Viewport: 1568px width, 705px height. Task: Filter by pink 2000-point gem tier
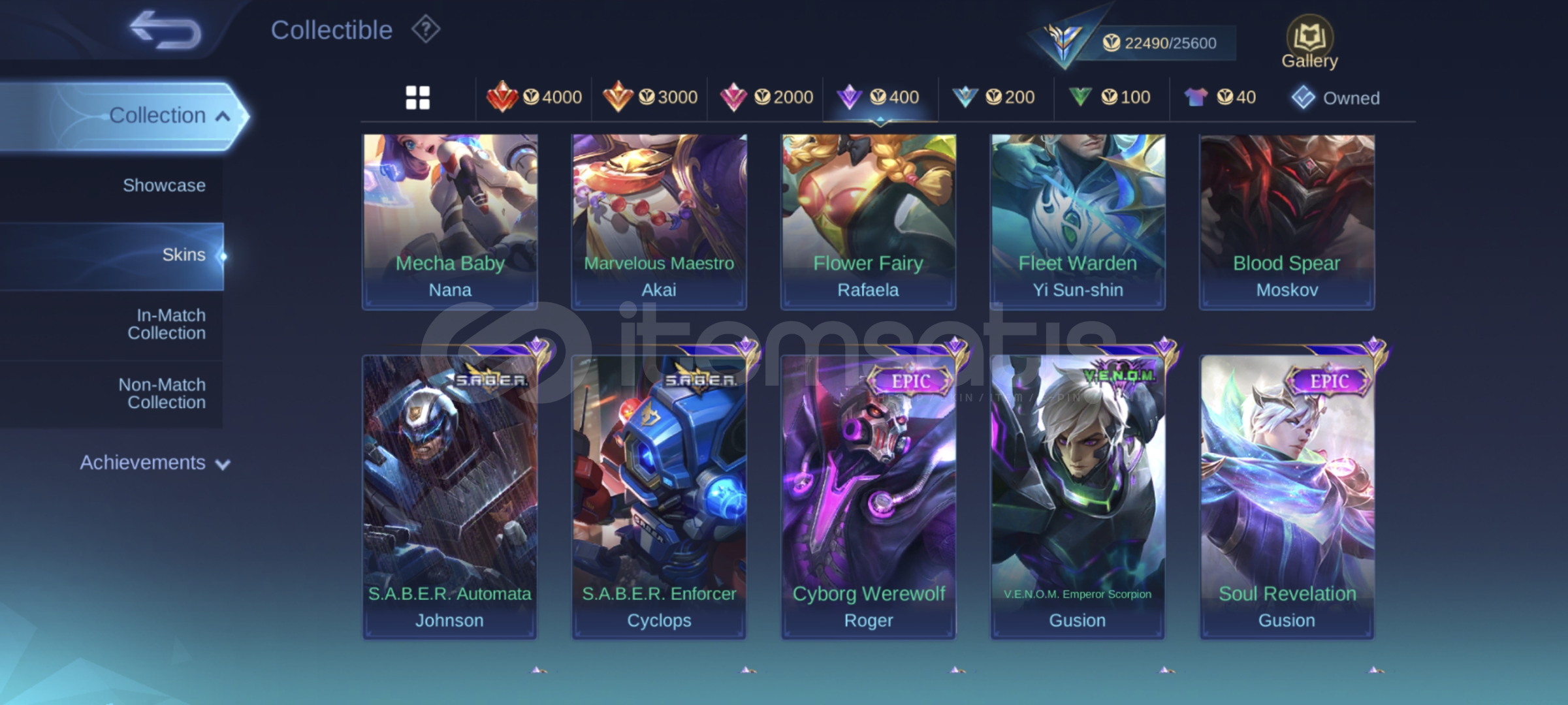click(765, 97)
